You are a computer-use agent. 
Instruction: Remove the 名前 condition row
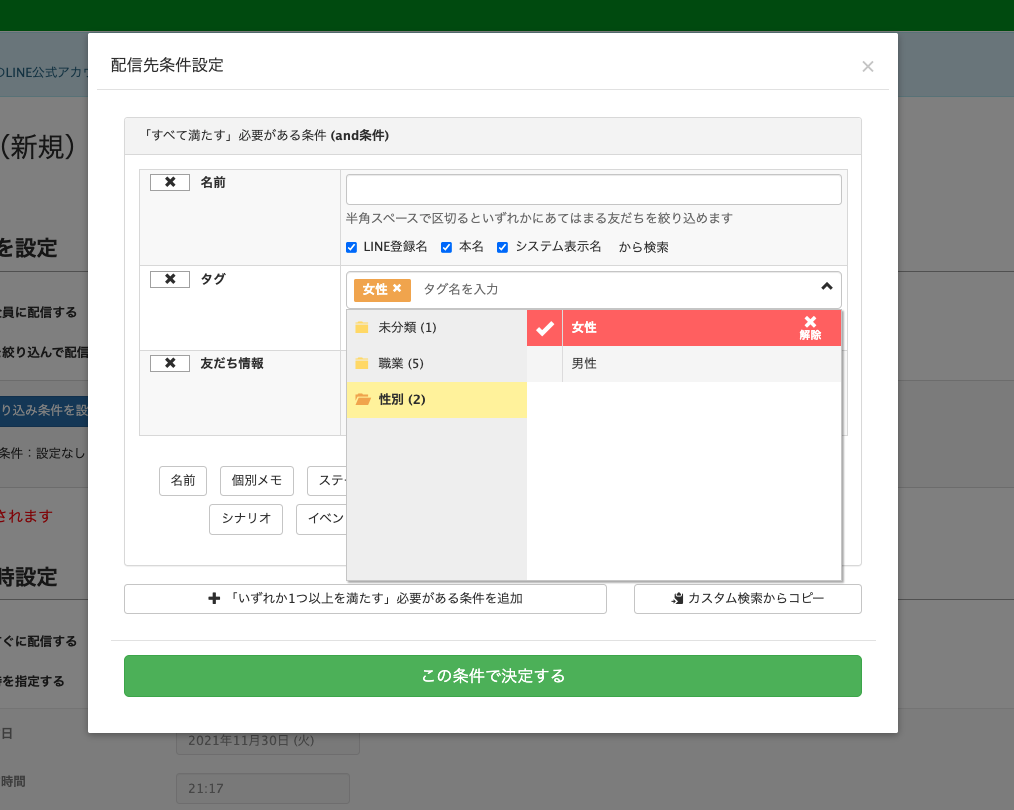[169, 182]
